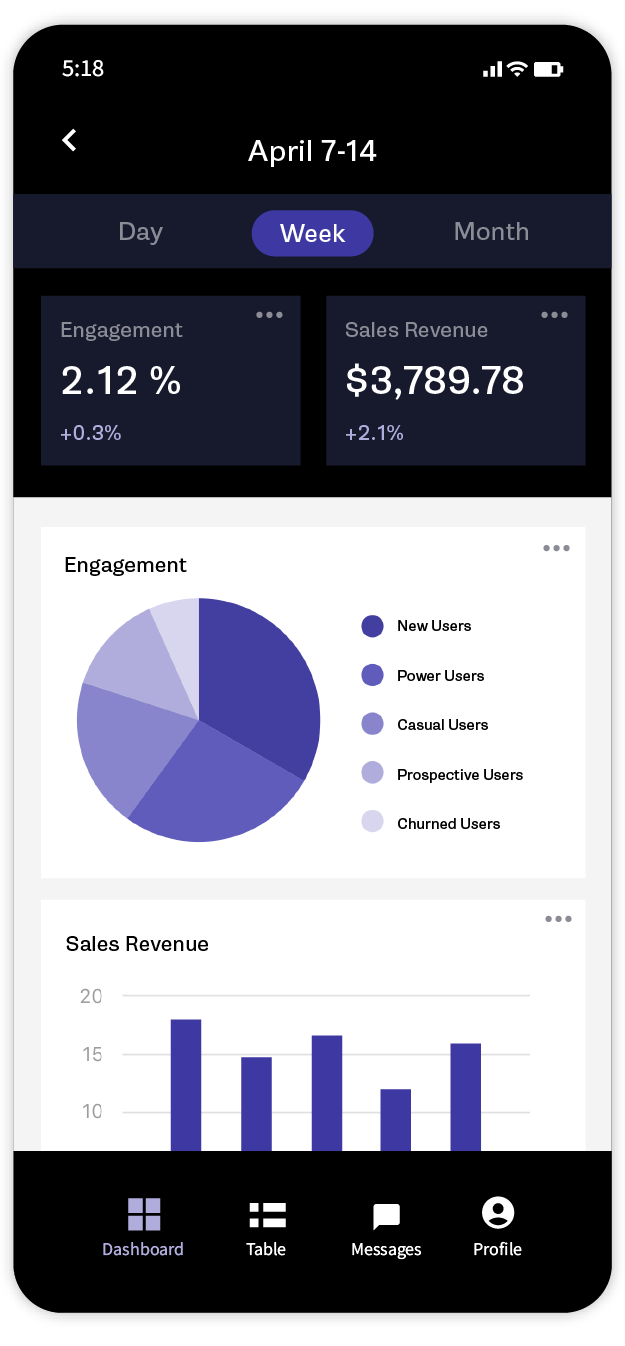Select the Power Users legend label
625x1346 pixels.
pyautogui.click(x=440, y=676)
